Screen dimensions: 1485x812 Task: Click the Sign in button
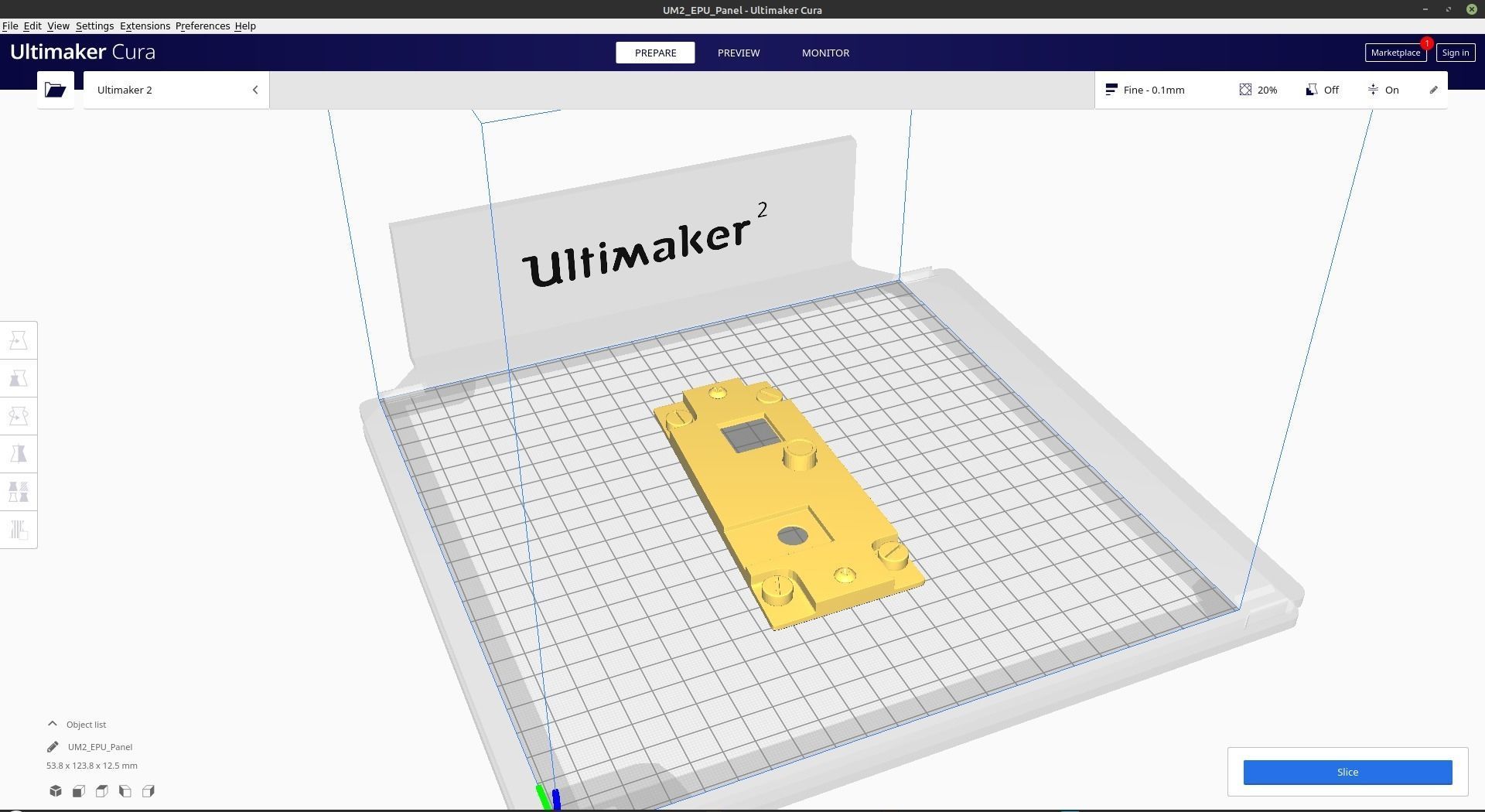pyautogui.click(x=1455, y=53)
